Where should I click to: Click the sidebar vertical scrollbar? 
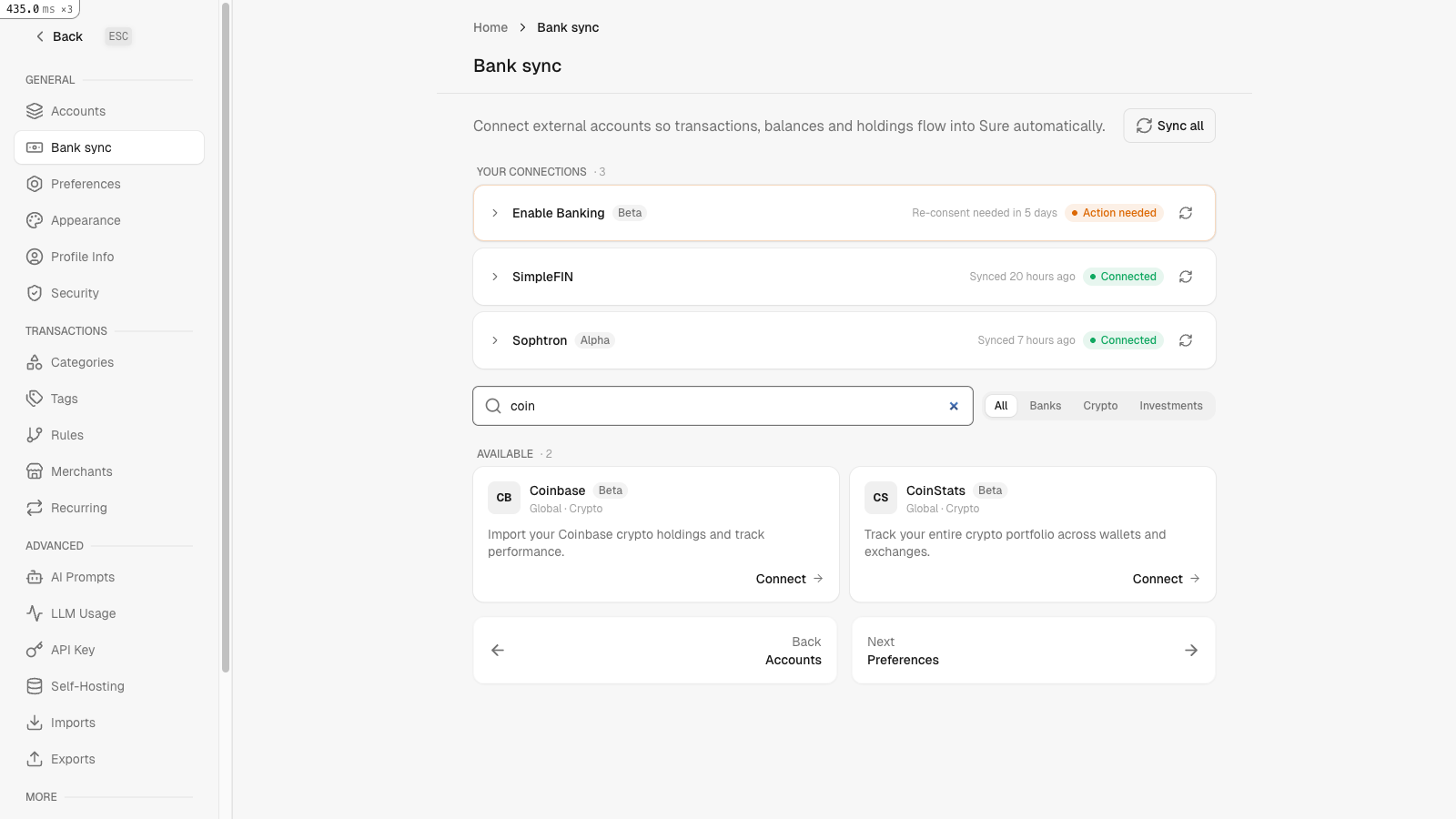[x=226, y=337]
